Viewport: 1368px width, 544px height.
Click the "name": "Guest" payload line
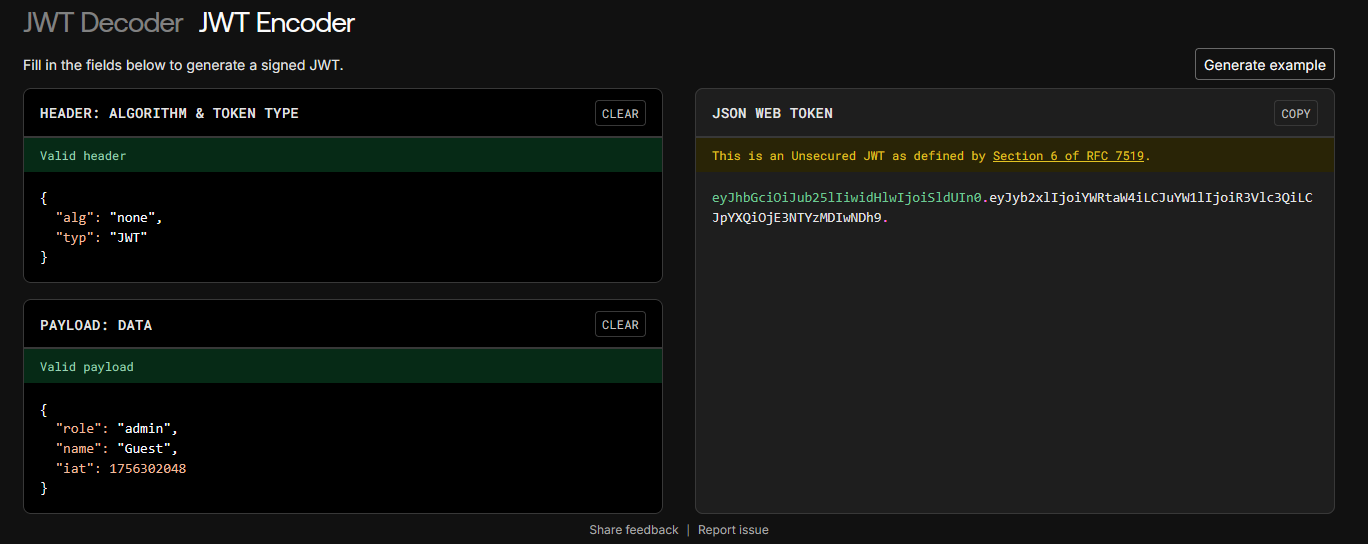pos(117,448)
